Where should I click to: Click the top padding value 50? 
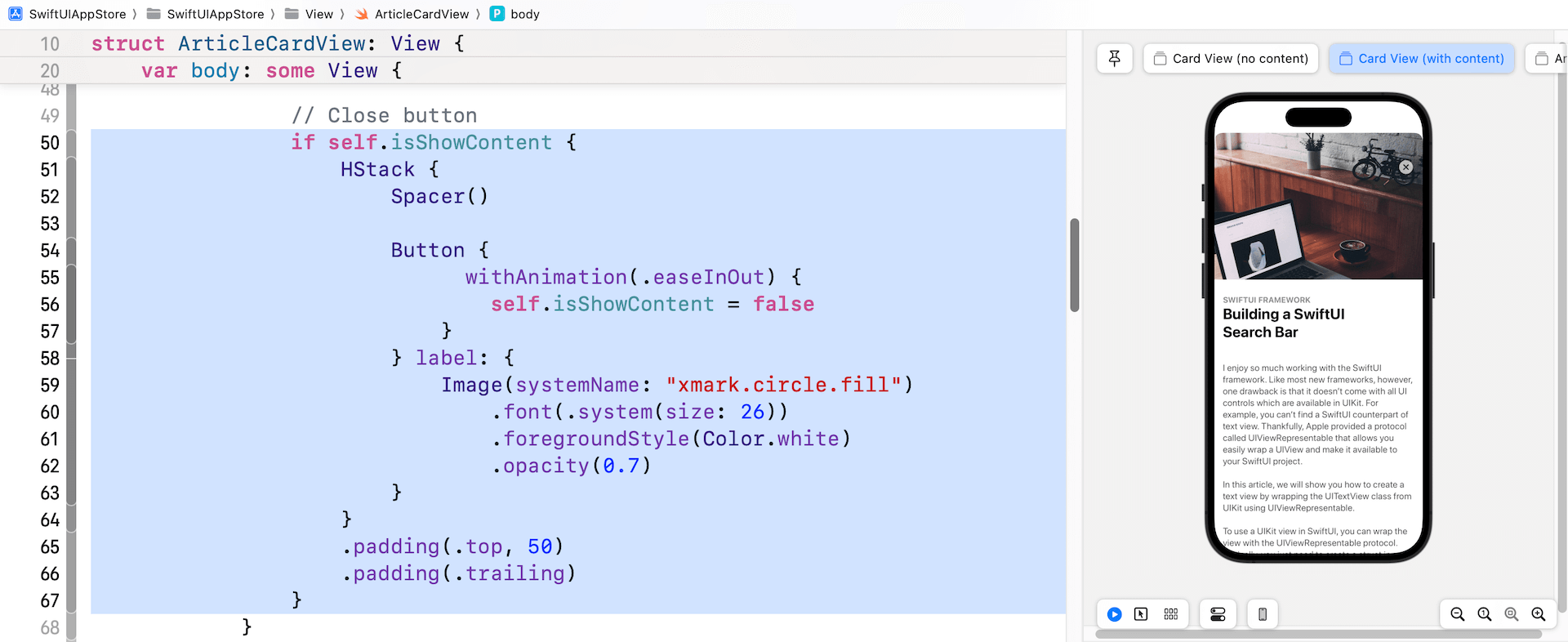[x=540, y=547]
